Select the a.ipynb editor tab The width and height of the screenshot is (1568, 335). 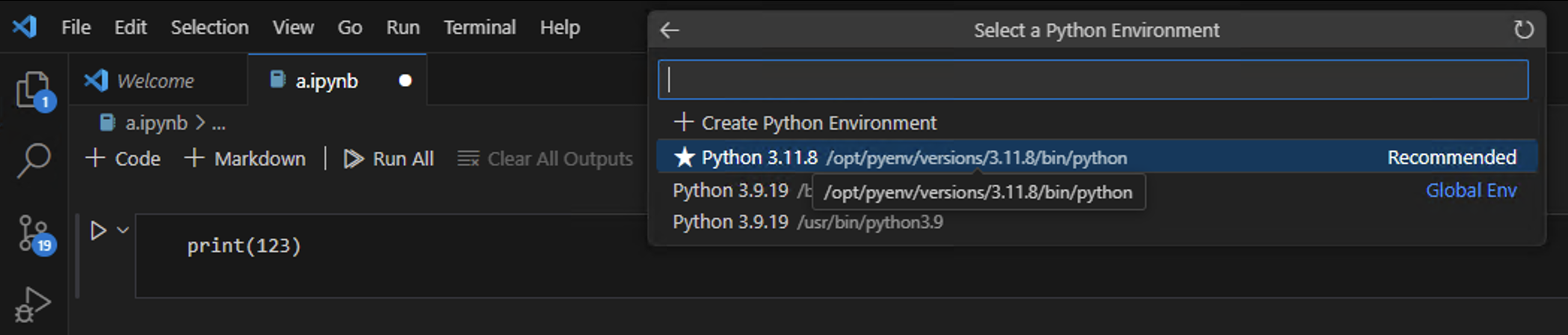[x=326, y=81]
